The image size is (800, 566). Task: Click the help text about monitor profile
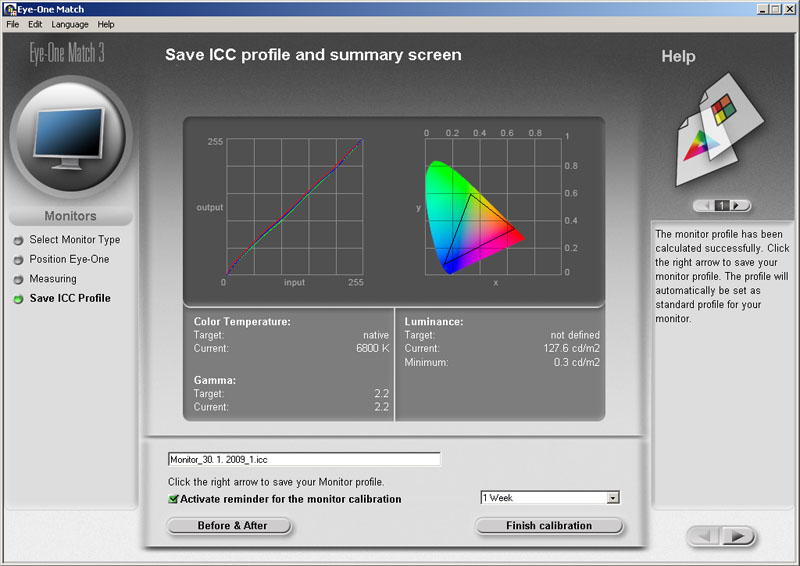(x=722, y=276)
